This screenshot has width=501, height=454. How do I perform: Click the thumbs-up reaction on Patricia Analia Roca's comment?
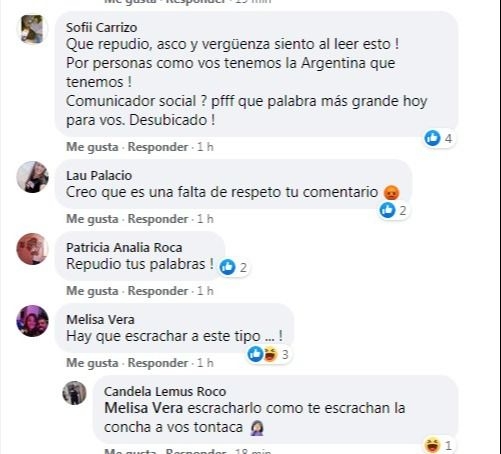[x=228, y=267]
